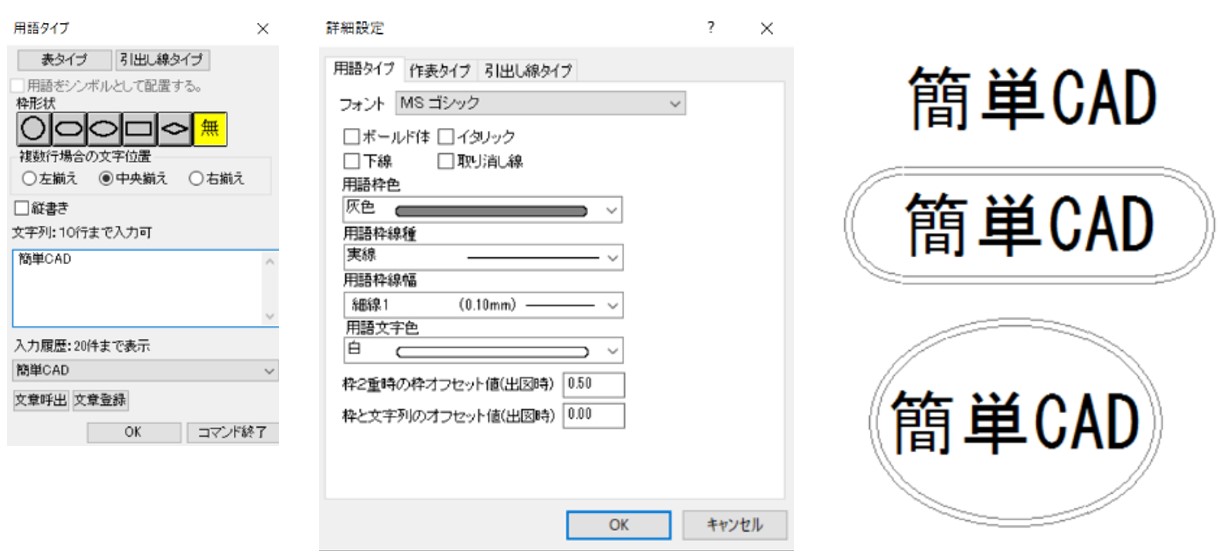Close the 用語タイプ dialog
1220x557 pixels.
[x=262, y=29]
